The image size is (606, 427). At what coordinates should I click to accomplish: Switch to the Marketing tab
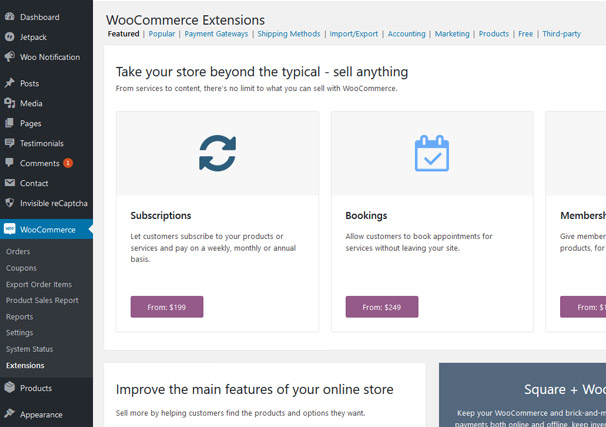(452, 34)
